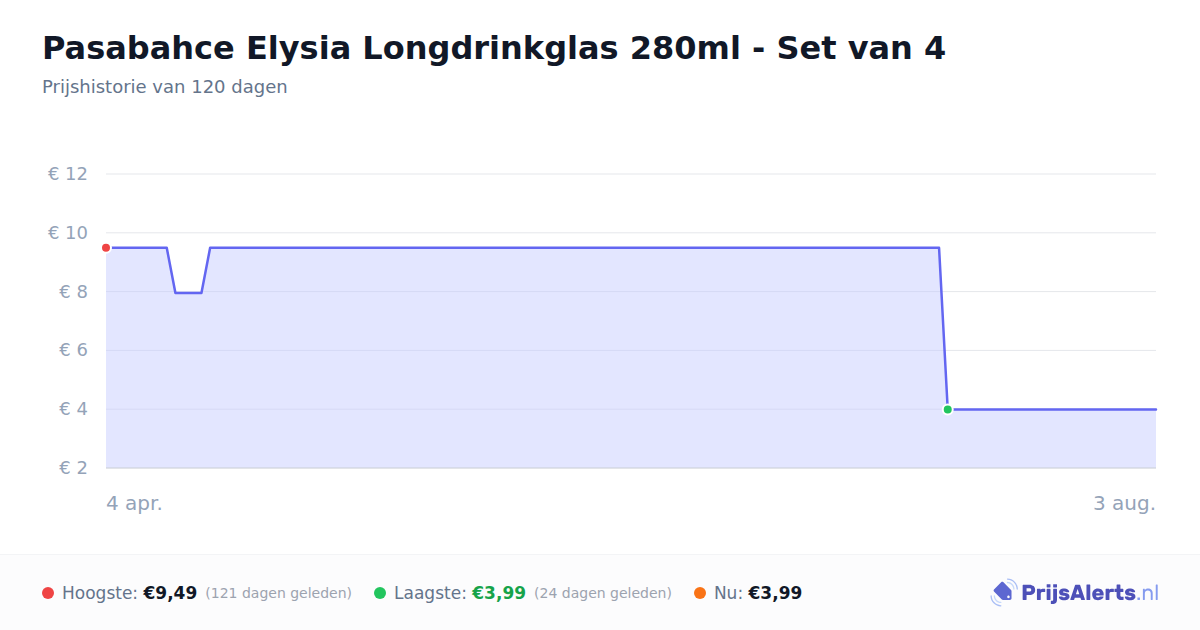The height and width of the screenshot is (630, 1200).
Task: Click the temporary price dip in chart line
Action: click(188, 292)
